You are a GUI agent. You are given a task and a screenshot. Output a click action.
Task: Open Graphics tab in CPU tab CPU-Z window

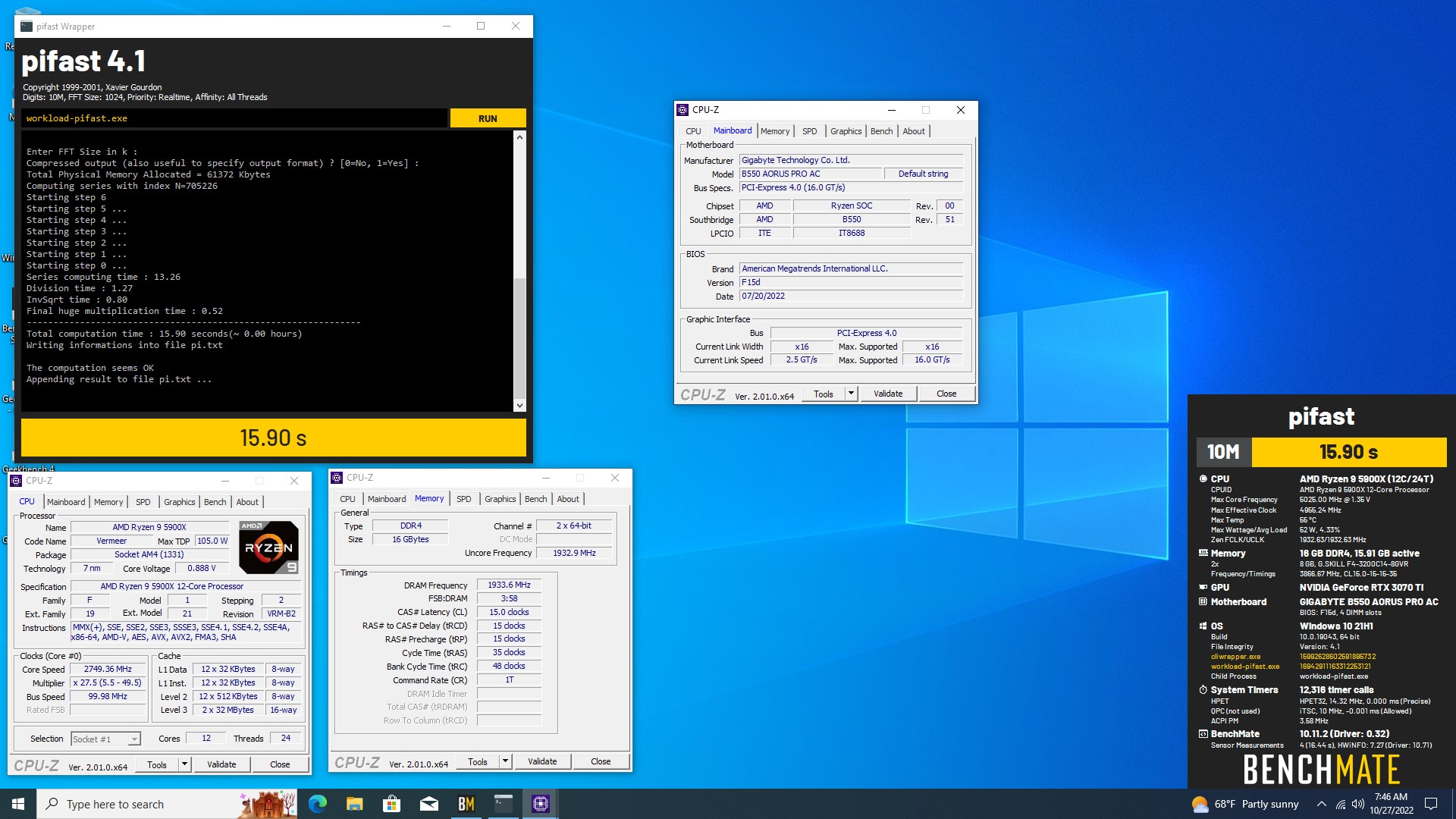coord(179,502)
